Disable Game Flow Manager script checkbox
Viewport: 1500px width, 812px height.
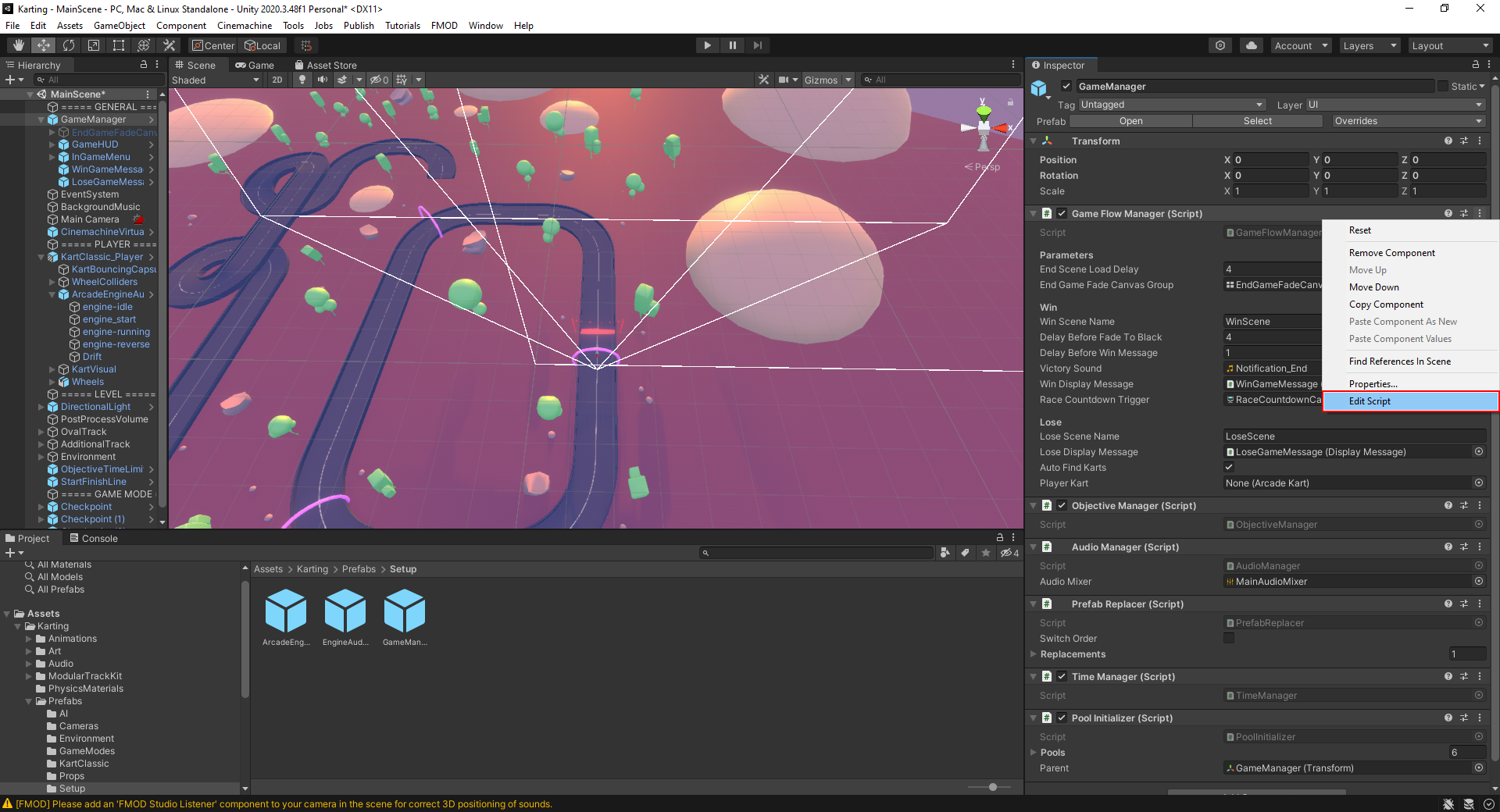[x=1062, y=213]
